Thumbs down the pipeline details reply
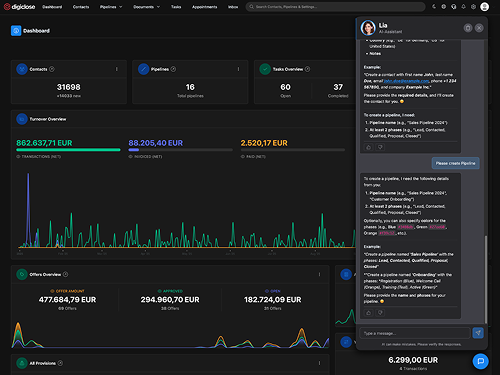The image size is (500, 375). [x=380, y=313]
